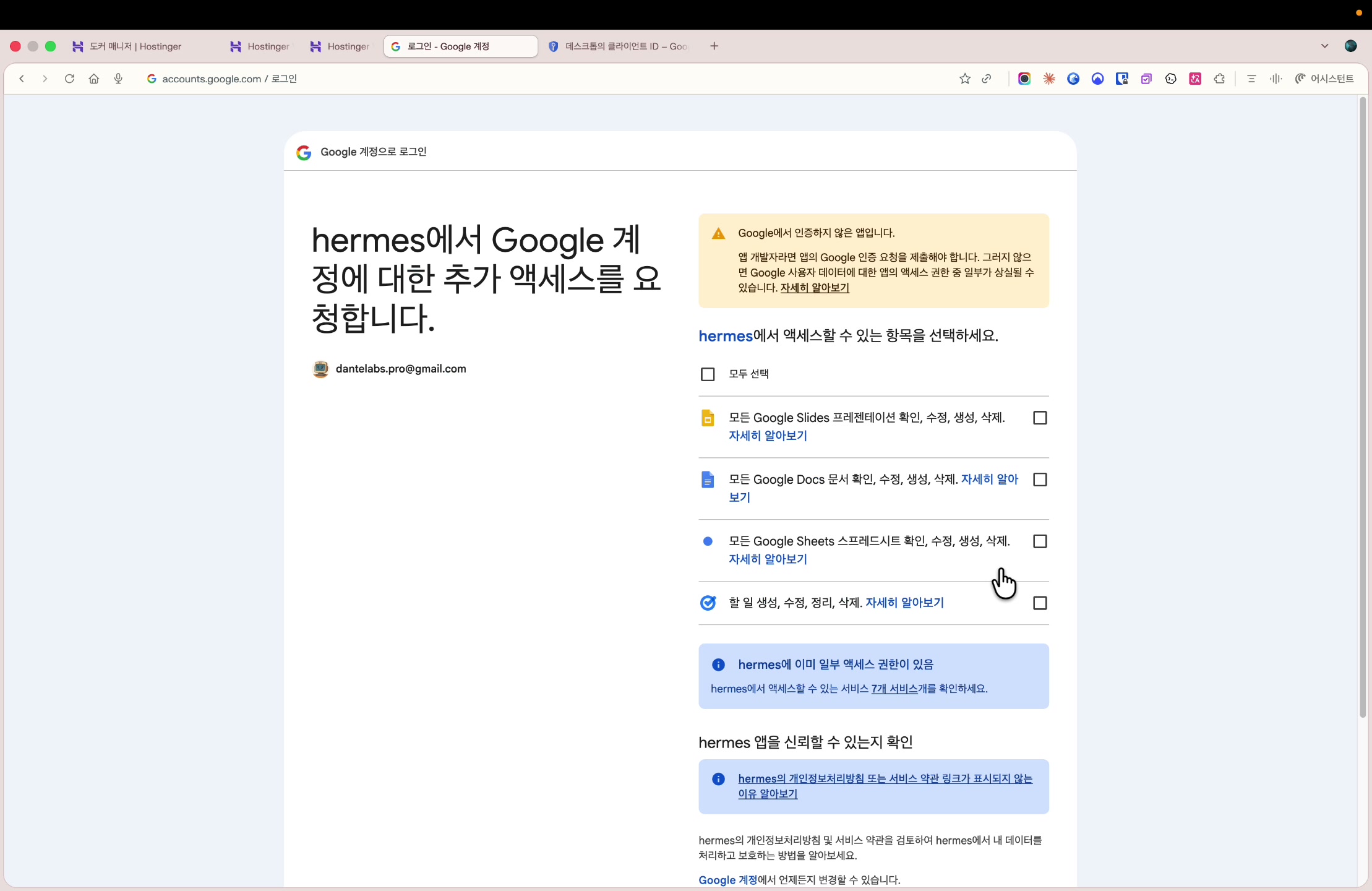Click the address bar URL field

click(544, 79)
